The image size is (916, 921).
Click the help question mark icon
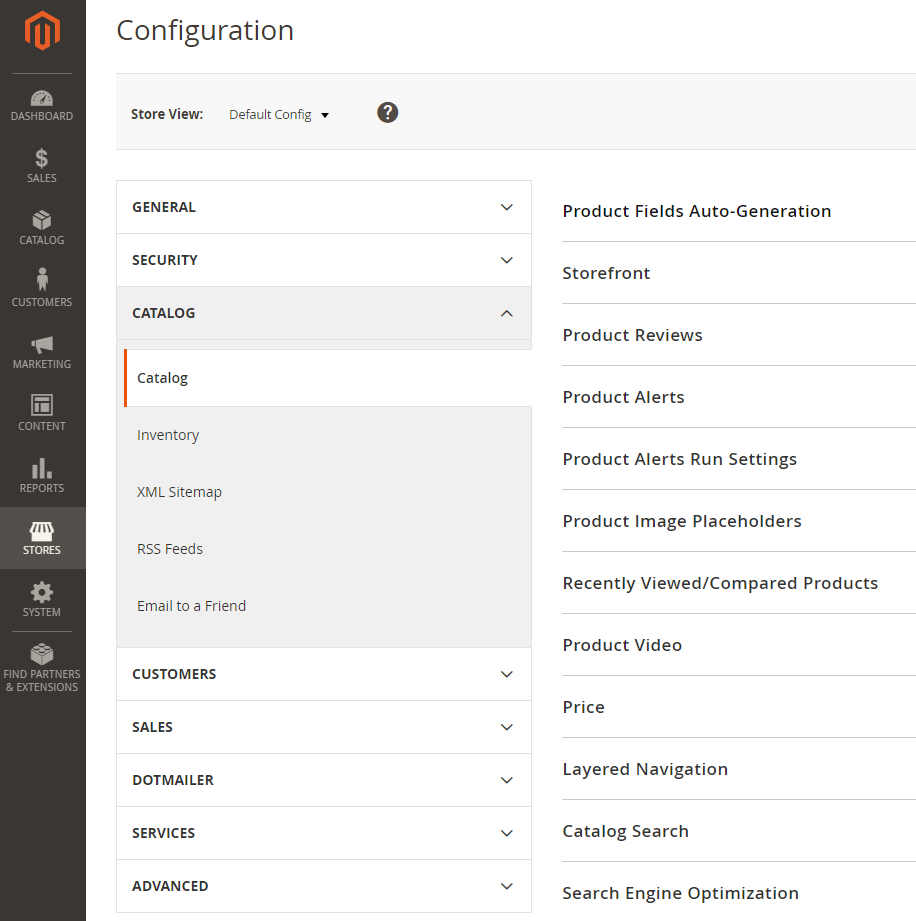point(388,113)
